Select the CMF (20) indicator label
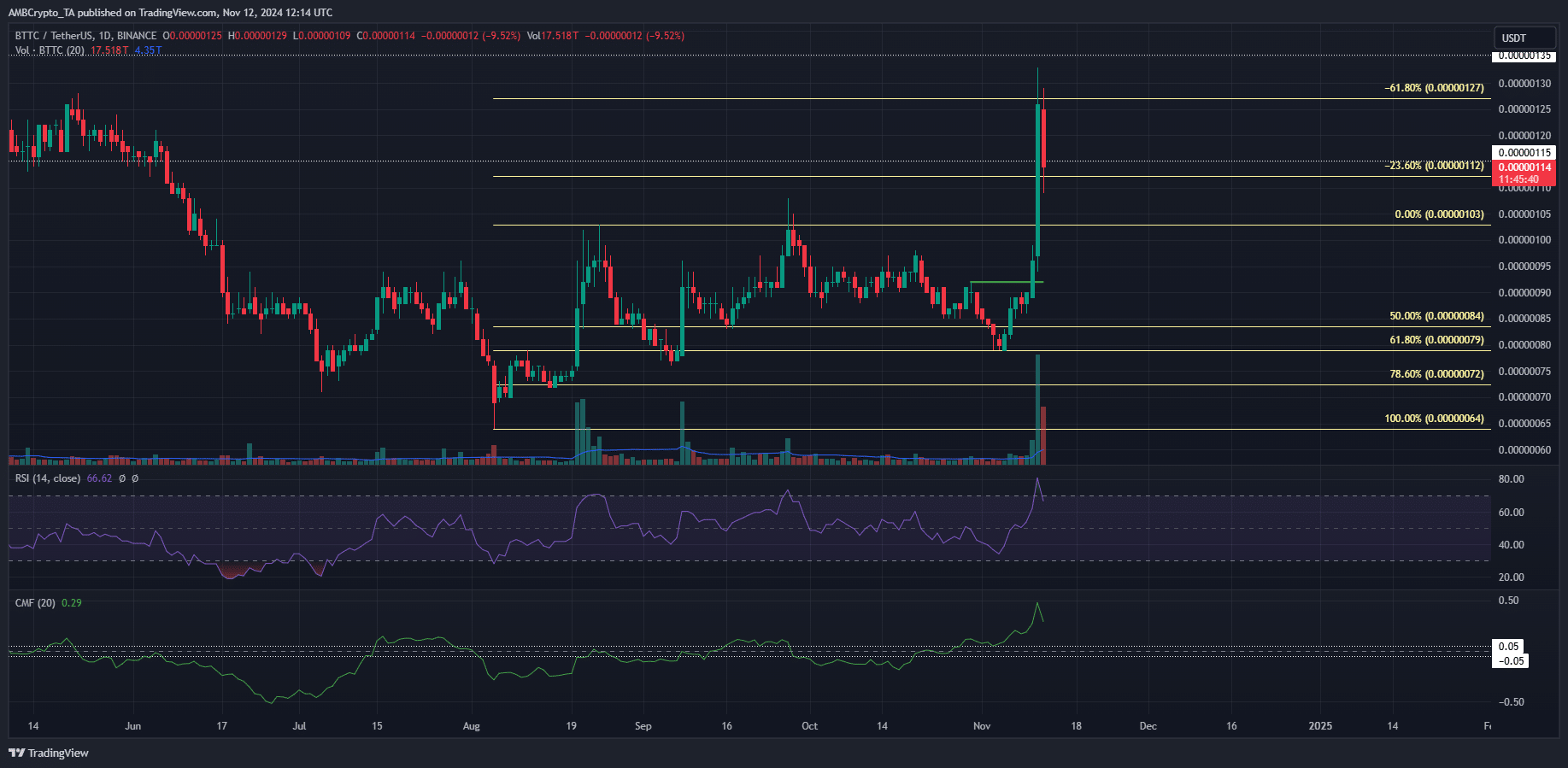1568x768 pixels. point(35,603)
